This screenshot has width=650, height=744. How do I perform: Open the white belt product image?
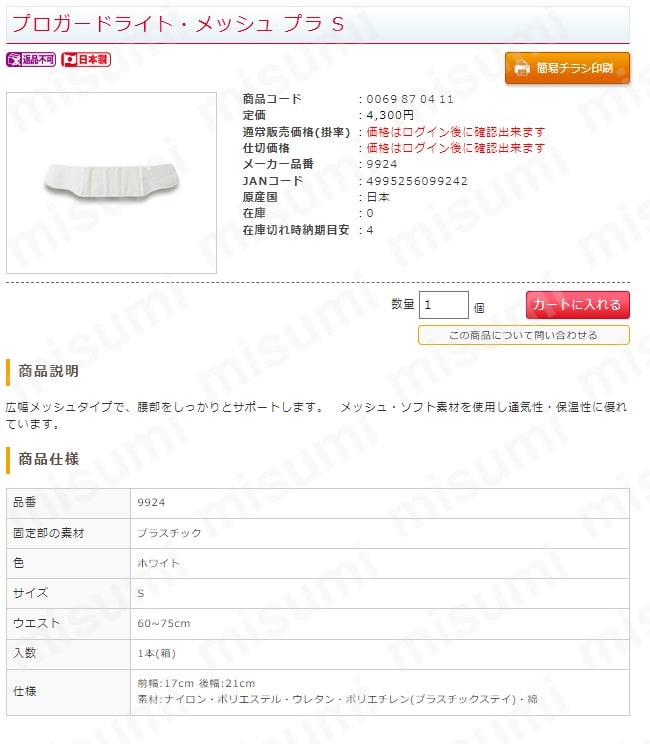coord(111,183)
